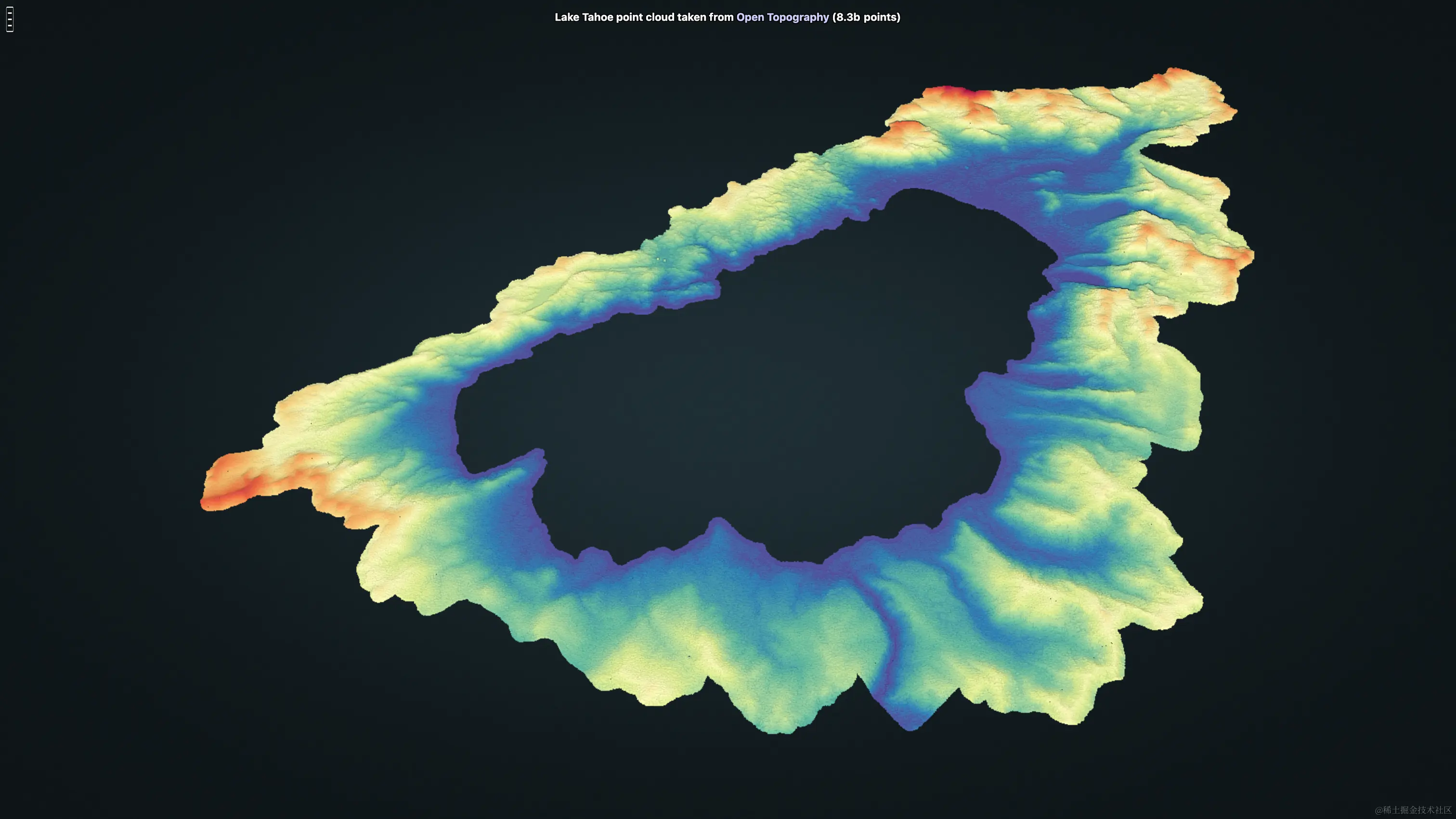This screenshot has width=1456, height=819.
Task: Click the '(8.3b points)' text in header
Action: click(x=866, y=17)
